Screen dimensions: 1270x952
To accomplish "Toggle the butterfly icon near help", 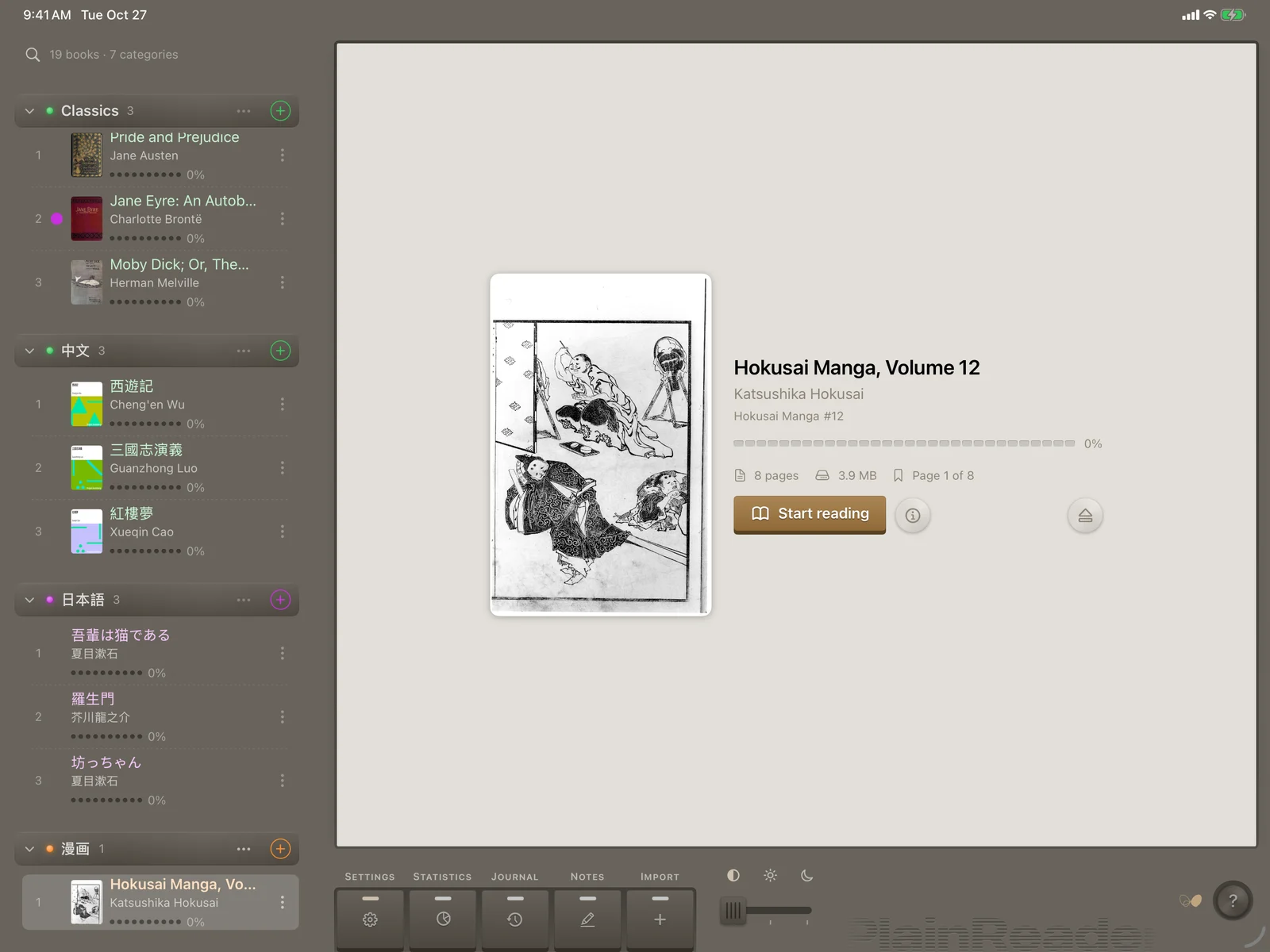I will click(x=1190, y=900).
